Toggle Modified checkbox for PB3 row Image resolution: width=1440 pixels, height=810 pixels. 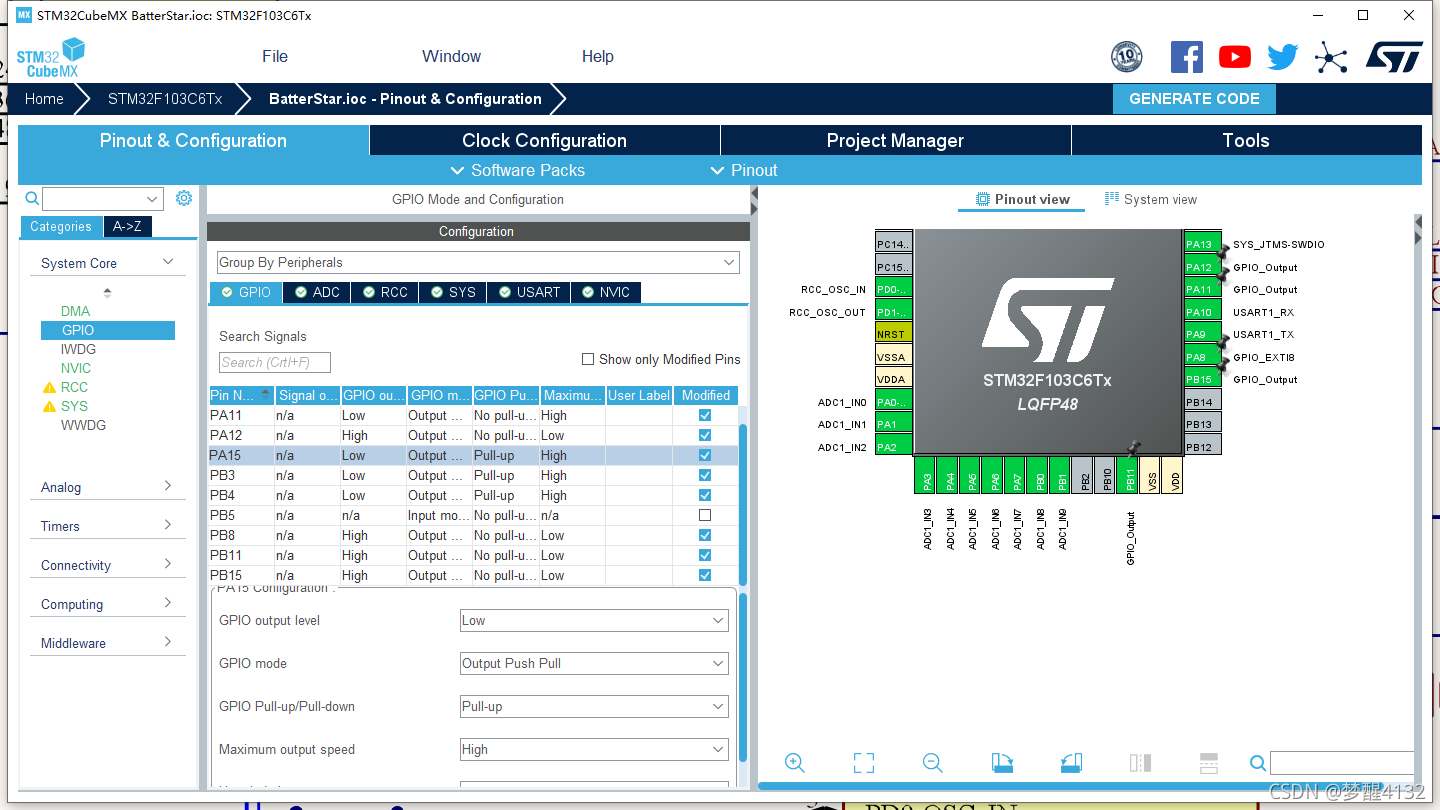[x=705, y=475]
